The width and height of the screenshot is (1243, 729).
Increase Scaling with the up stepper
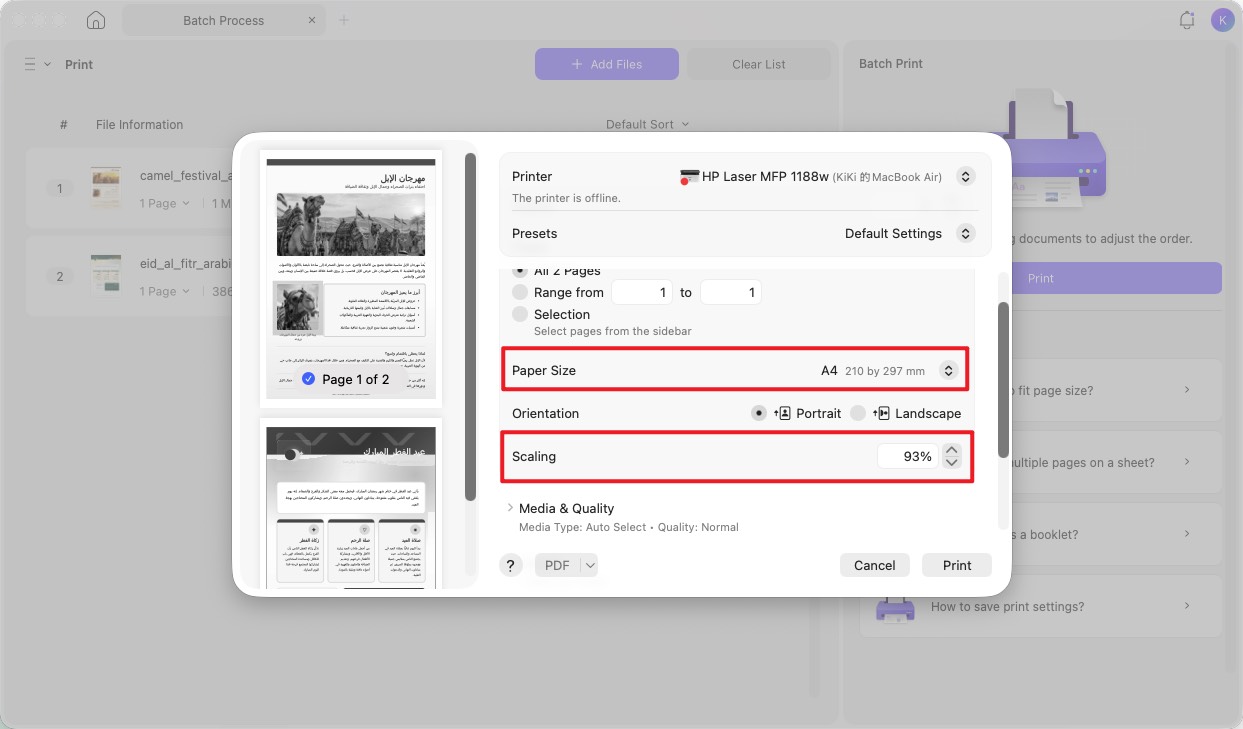click(x=952, y=450)
